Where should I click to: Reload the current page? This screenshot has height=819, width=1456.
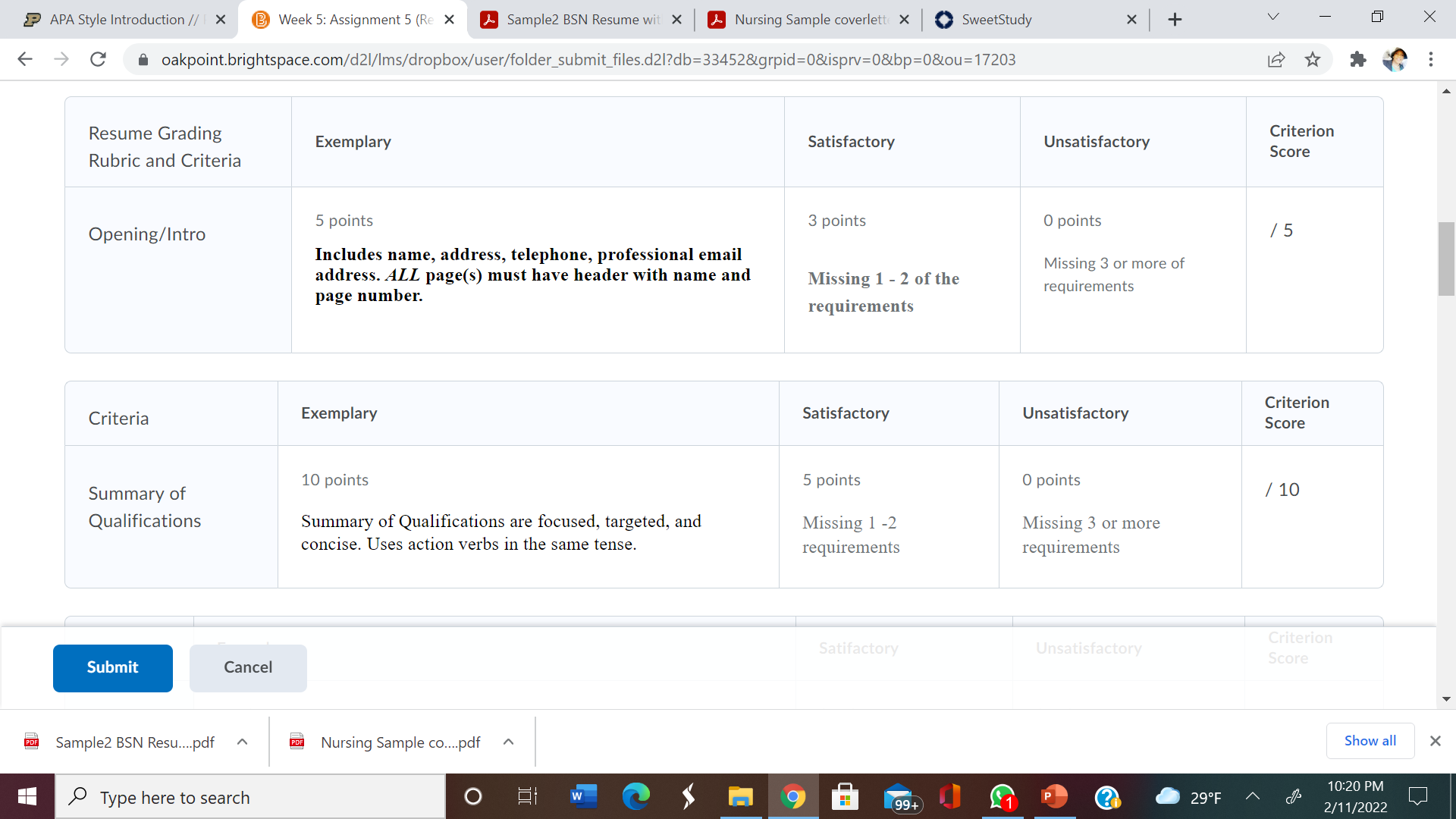click(98, 59)
